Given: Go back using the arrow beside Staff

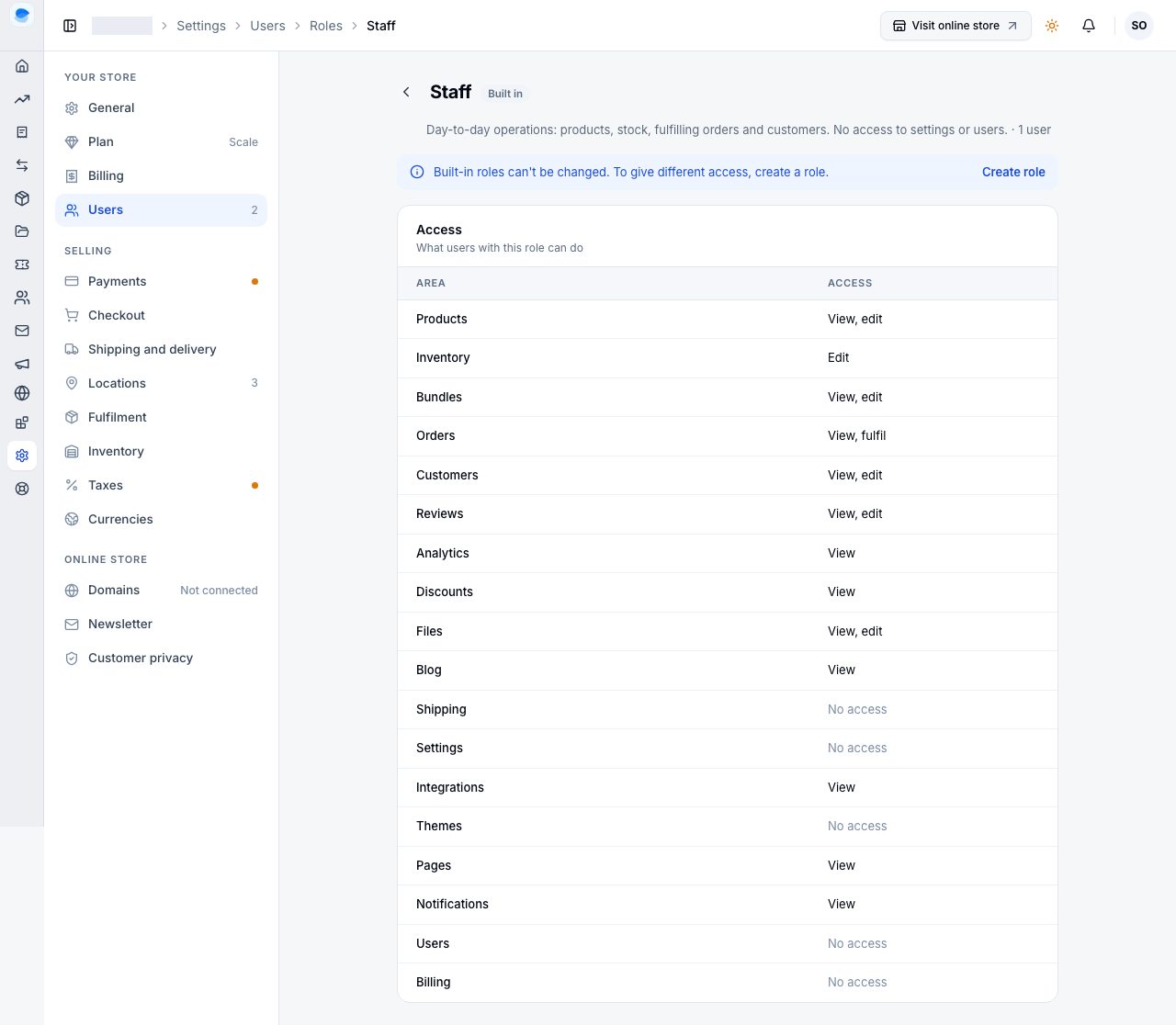Looking at the screenshot, I should click(406, 92).
